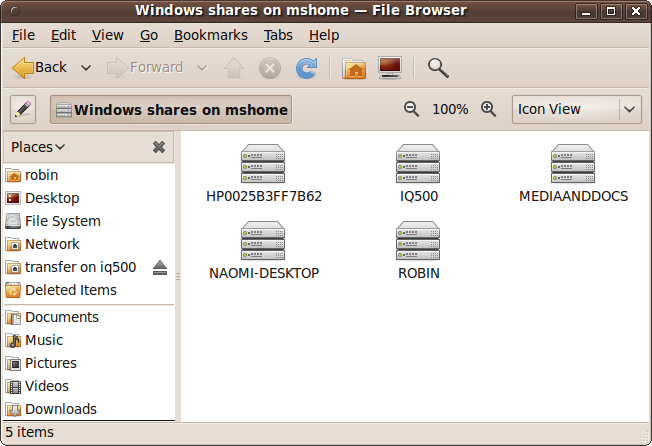This screenshot has width=652, height=446.
Task: Click the Stop loading icon
Action: (270, 68)
